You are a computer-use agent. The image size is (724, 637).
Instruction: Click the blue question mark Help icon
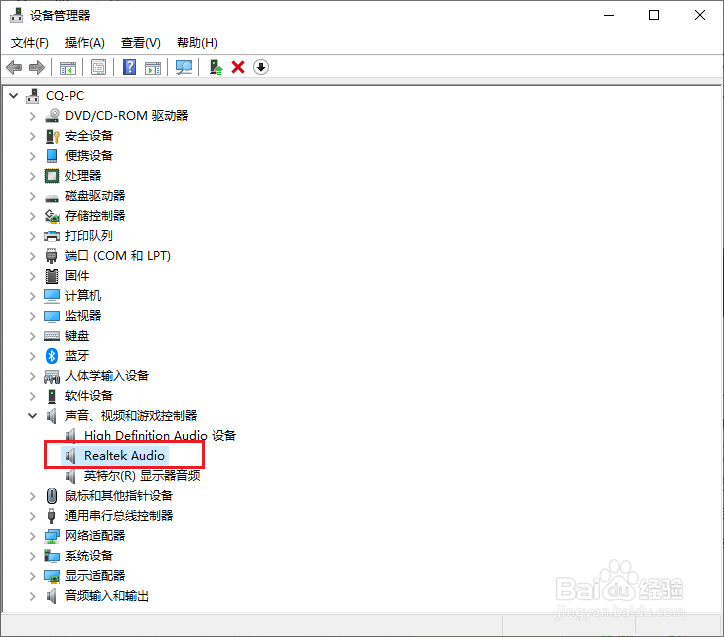(129, 67)
